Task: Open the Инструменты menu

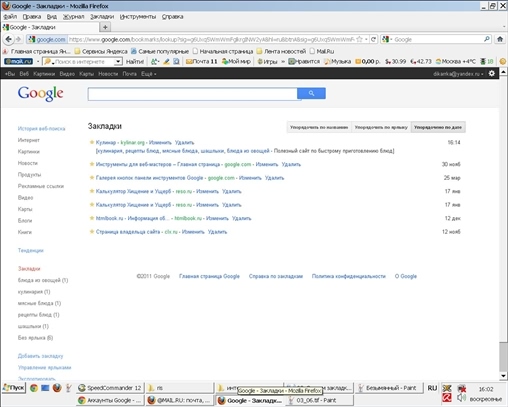Action: tap(138, 17)
